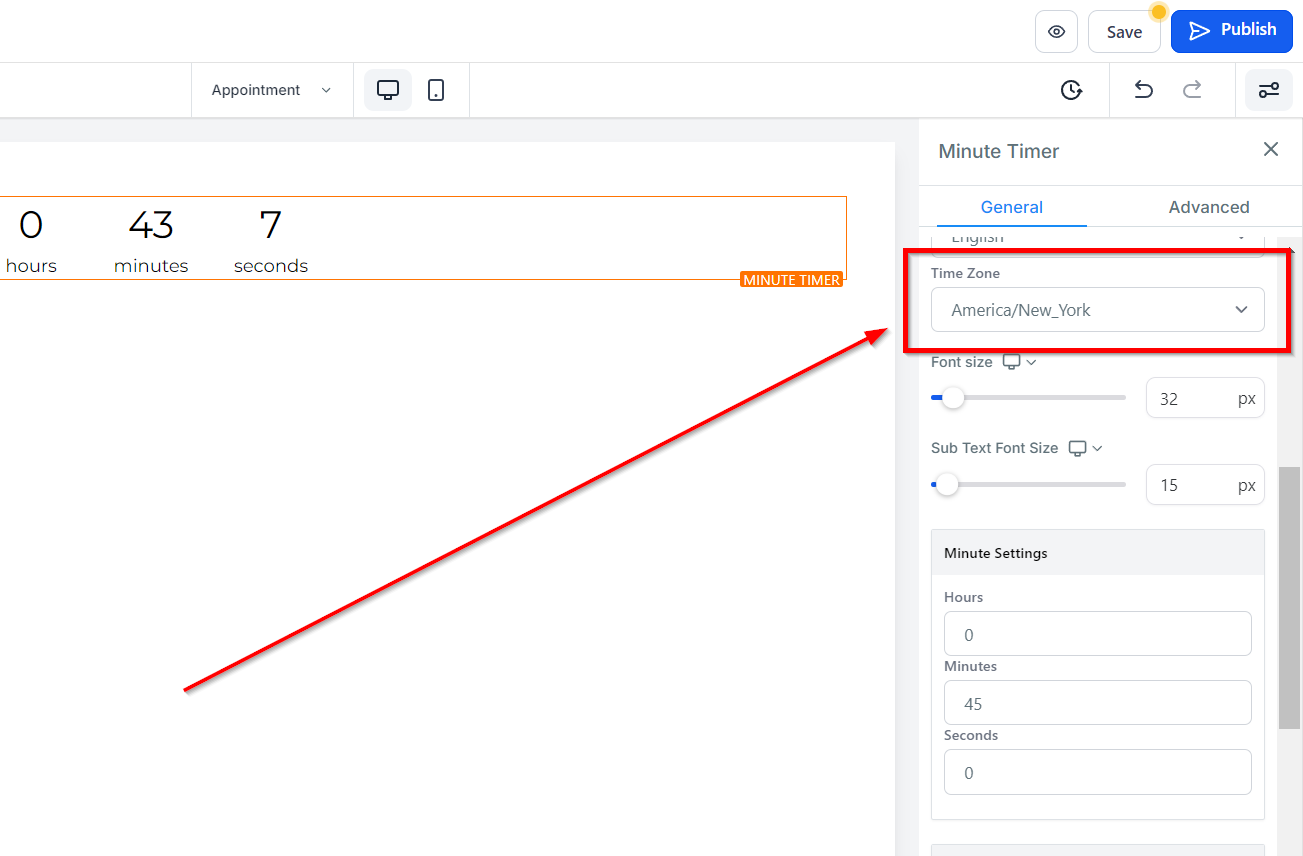1303x856 pixels.
Task: Open version history clock icon
Action: point(1071,90)
